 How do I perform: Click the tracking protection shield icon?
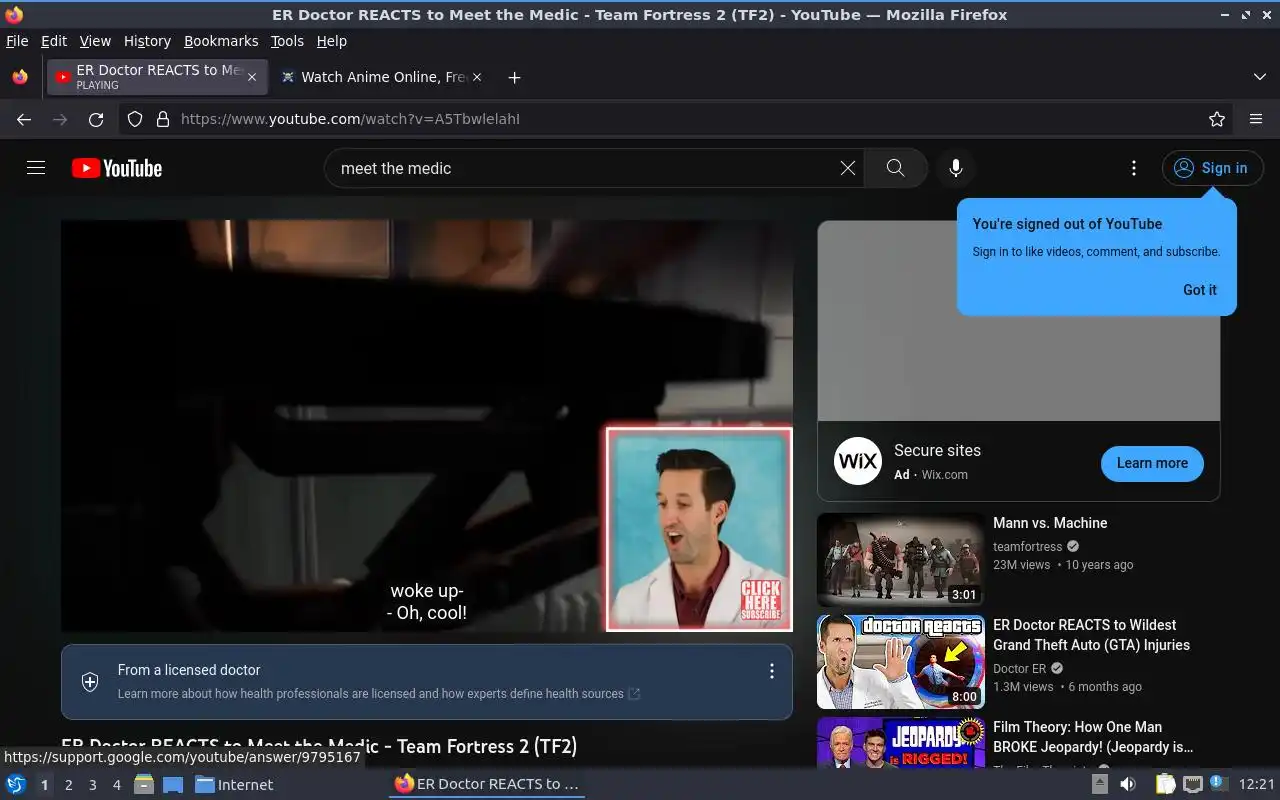point(135,119)
